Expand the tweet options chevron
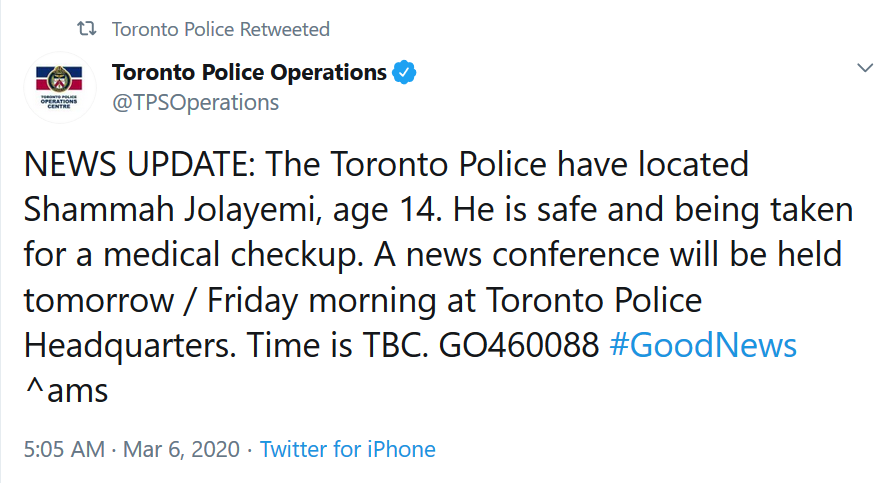 point(865,68)
